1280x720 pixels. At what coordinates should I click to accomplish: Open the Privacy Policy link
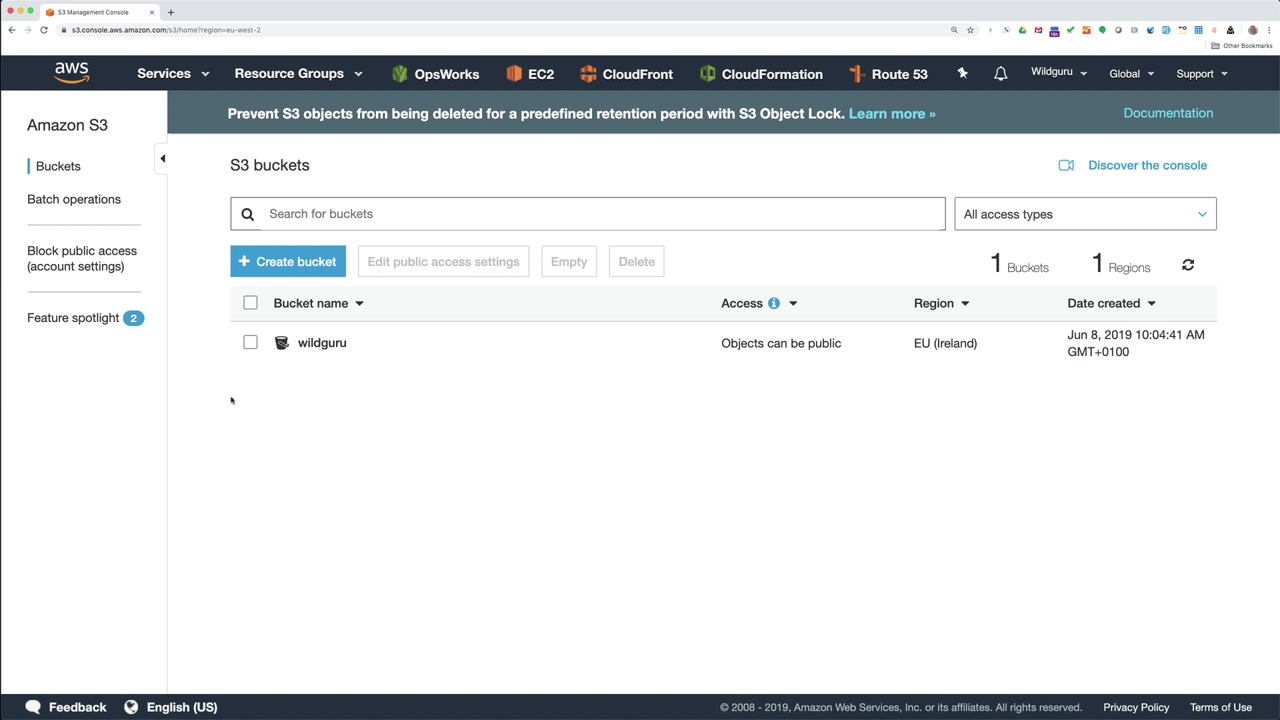point(1136,707)
